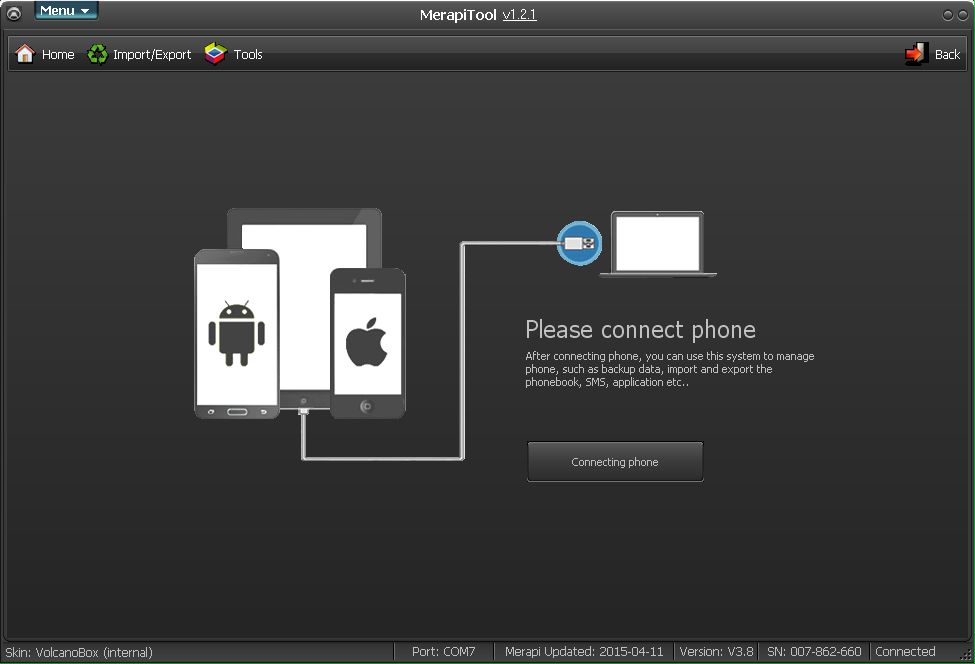The height and width of the screenshot is (664, 975).
Task: Click the Apple iPhone illustration
Action: click(x=367, y=343)
